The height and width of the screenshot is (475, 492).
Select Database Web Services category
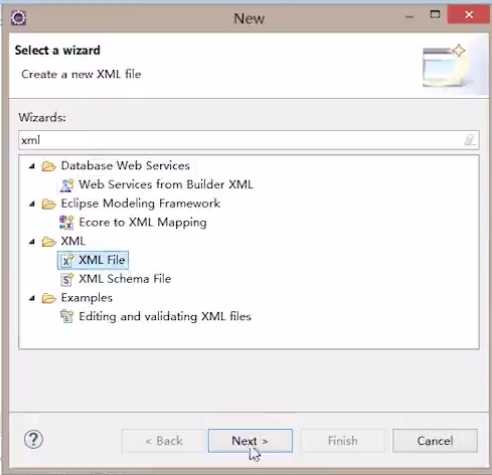[x=125, y=166]
